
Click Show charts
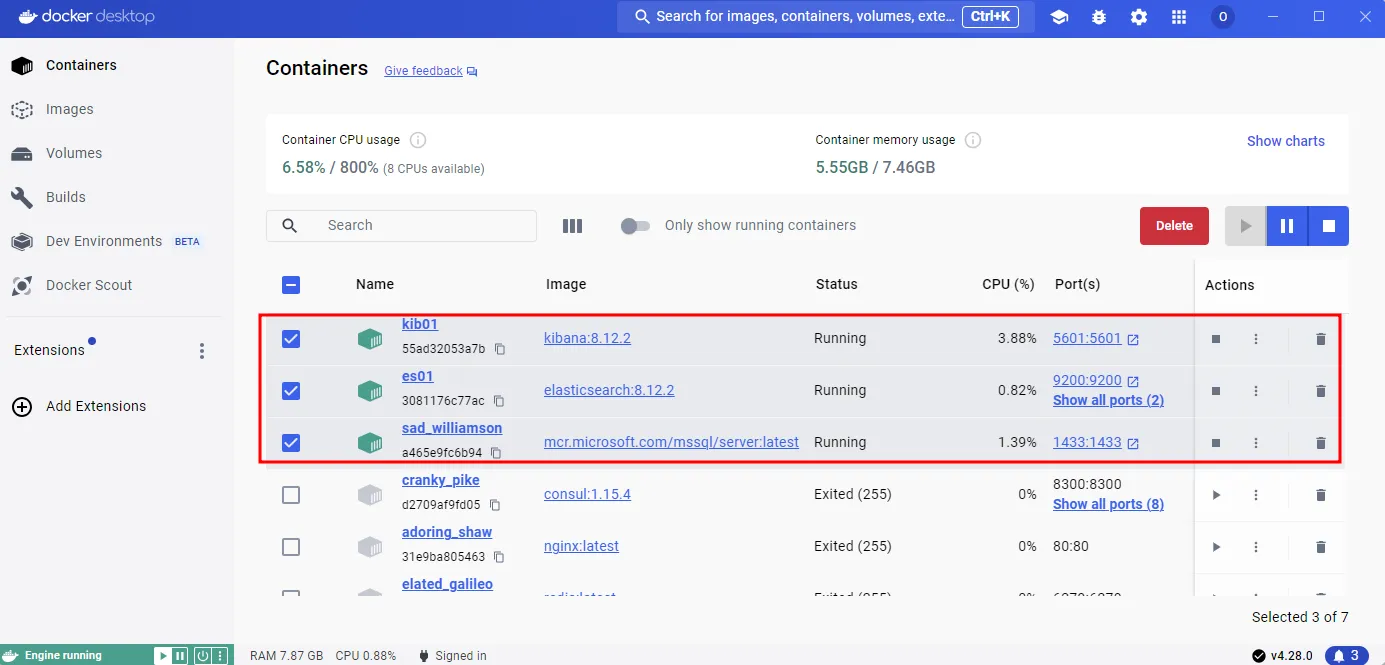[x=1285, y=141]
